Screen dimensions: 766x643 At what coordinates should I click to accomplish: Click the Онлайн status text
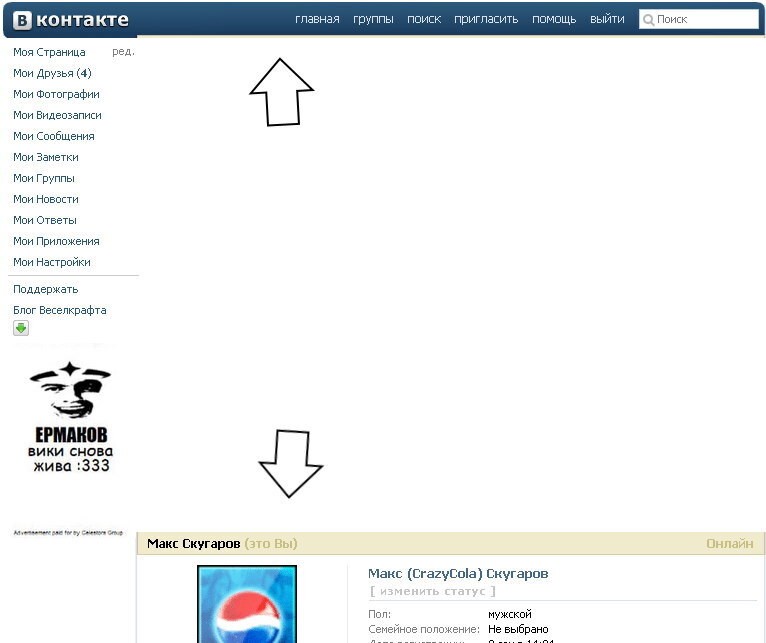[x=729, y=543]
